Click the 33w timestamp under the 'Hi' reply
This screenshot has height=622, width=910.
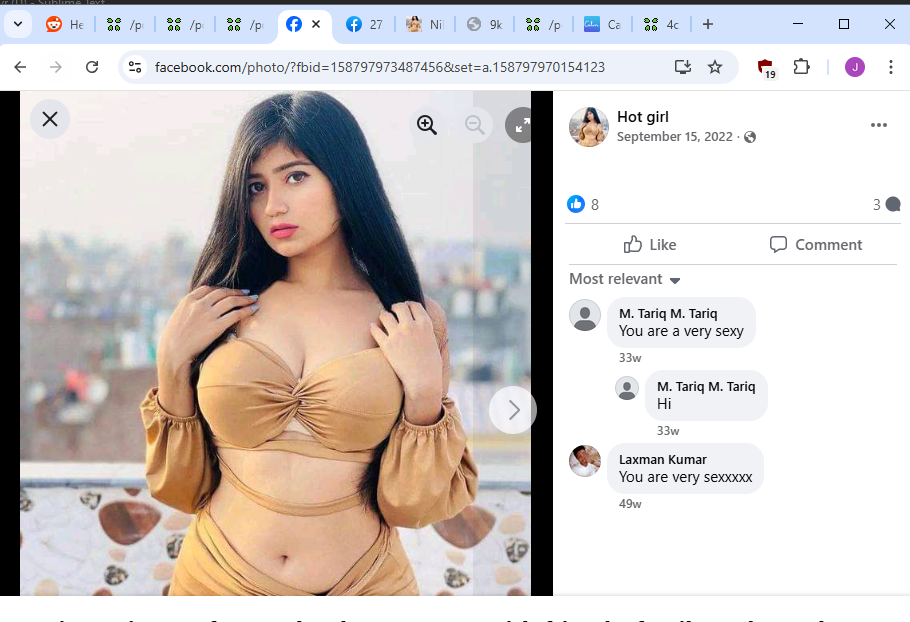pyautogui.click(x=668, y=431)
